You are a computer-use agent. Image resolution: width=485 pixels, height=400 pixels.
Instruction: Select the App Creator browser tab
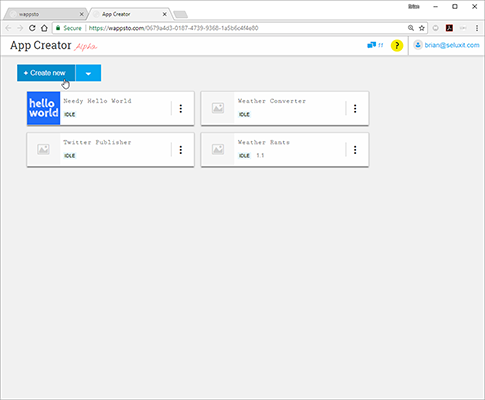(131, 14)
